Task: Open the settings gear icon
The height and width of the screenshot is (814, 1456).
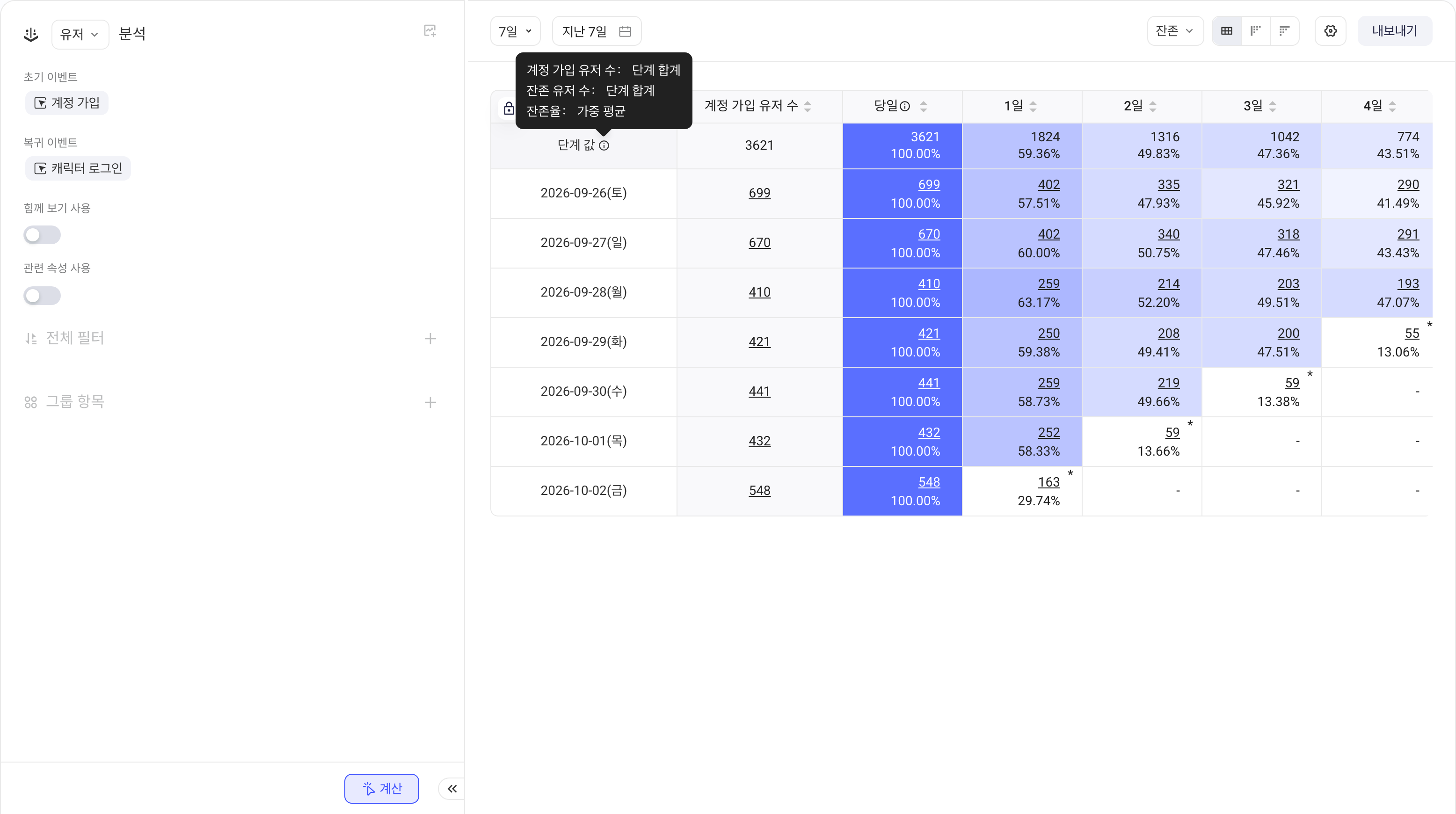Action: point(1331,31)
